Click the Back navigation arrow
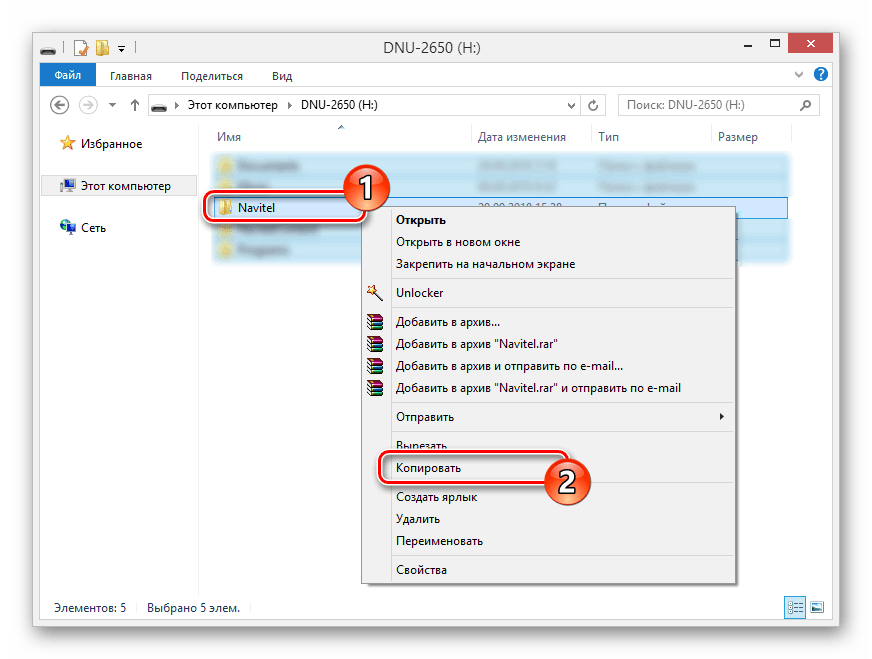This screenshot has height=659, width=872. click(60, 105)
